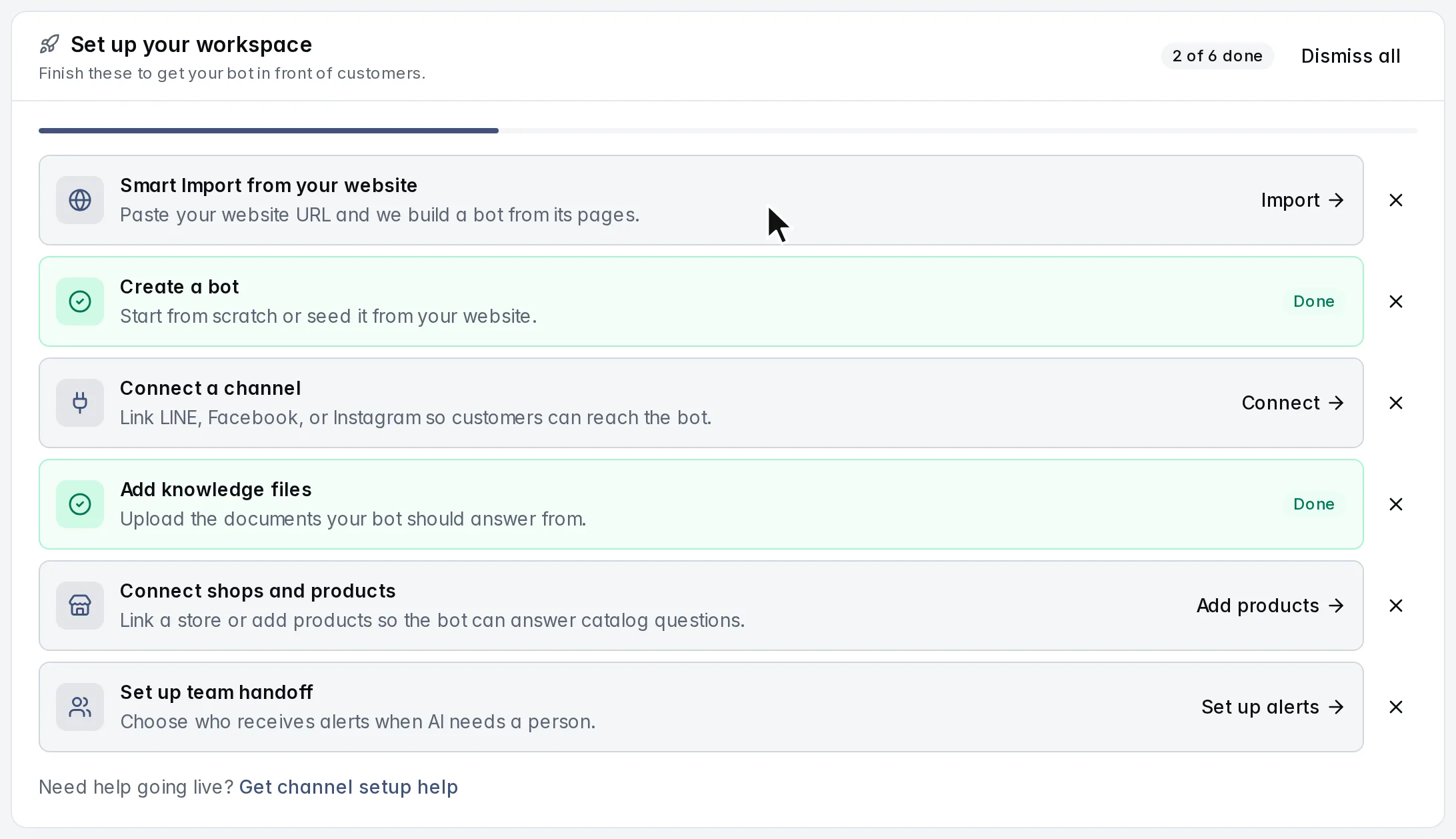Click the text 'Choose who receives alerts when AI needs a person'
This screenshot has height=839, width=1456.
point(358,722)
